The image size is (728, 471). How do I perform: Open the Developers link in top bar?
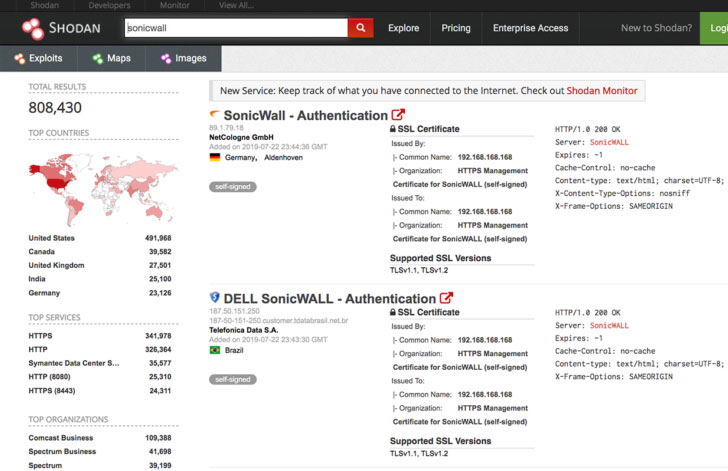[x=110, y=6]
